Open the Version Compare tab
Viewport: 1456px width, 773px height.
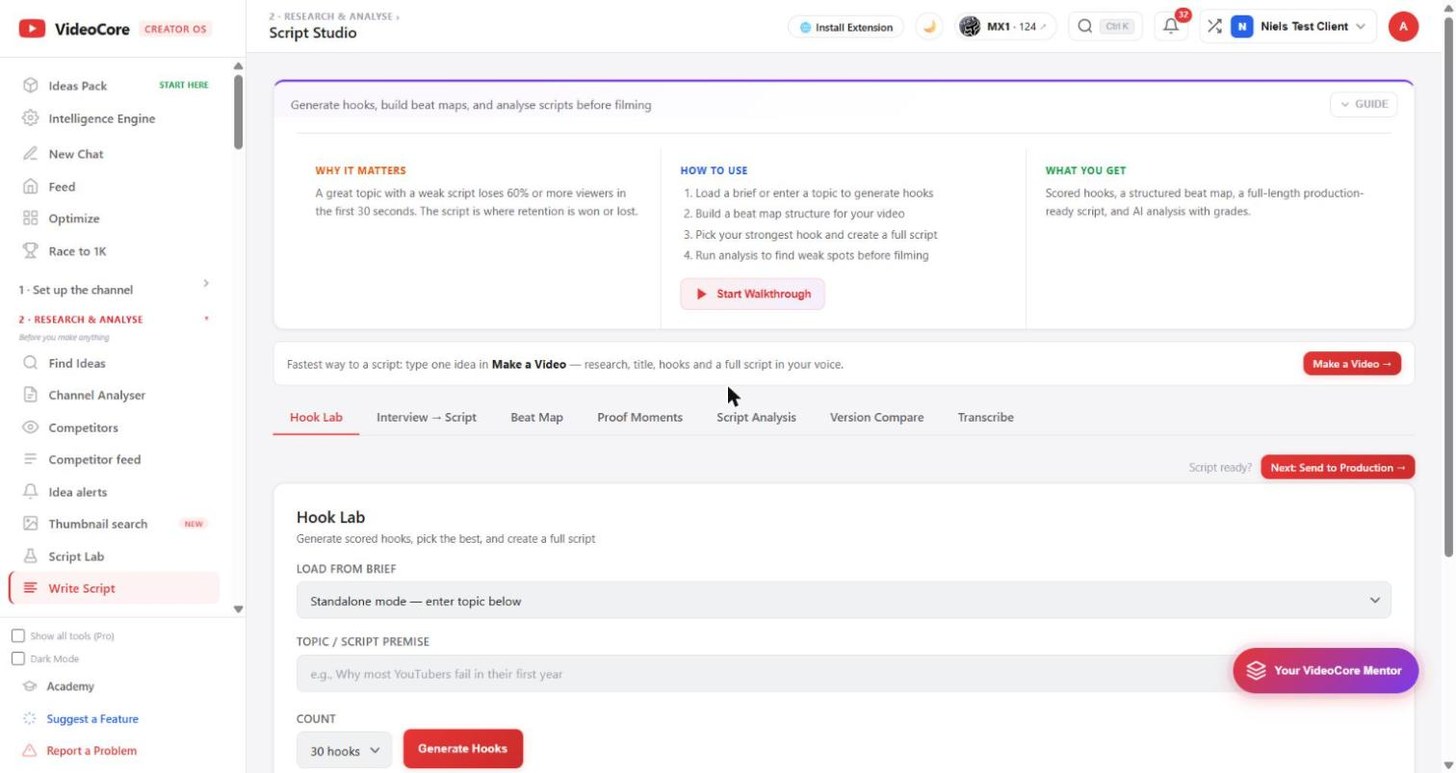point(877,417)
